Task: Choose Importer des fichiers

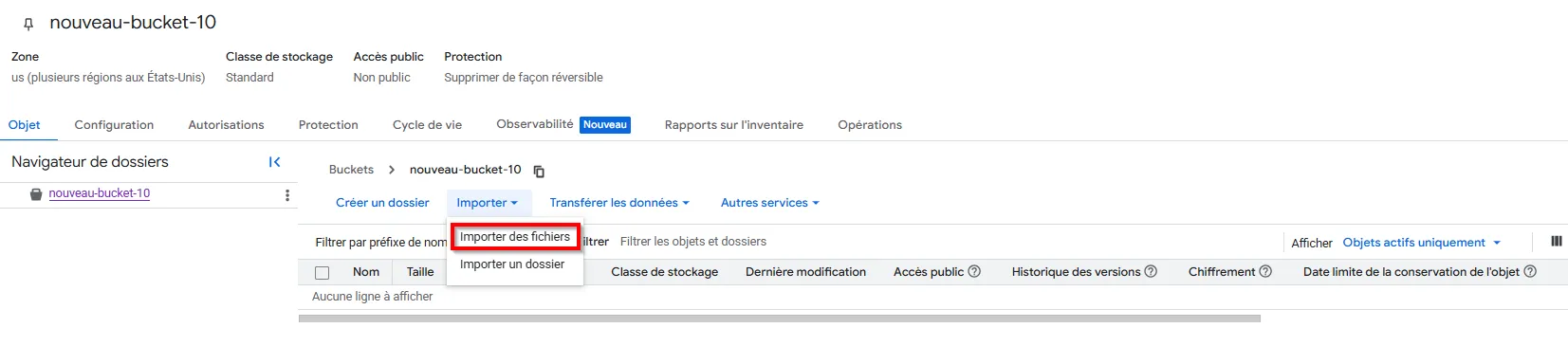Action: tap(515, 237)
